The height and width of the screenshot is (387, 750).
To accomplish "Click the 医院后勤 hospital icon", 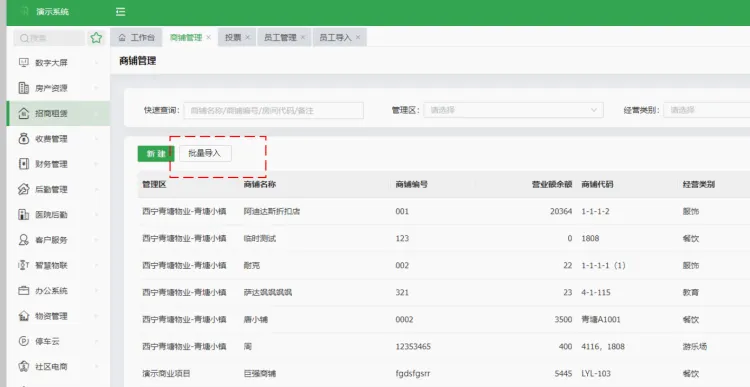I will pos(23,215).
